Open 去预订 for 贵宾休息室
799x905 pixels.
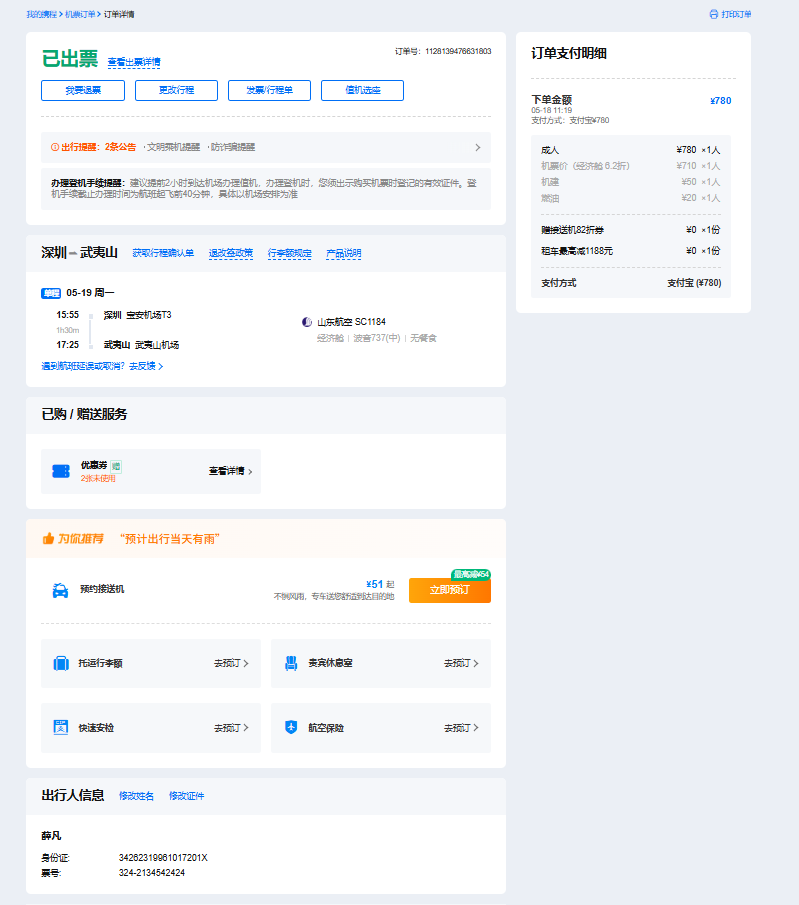[x=461, y=663]
